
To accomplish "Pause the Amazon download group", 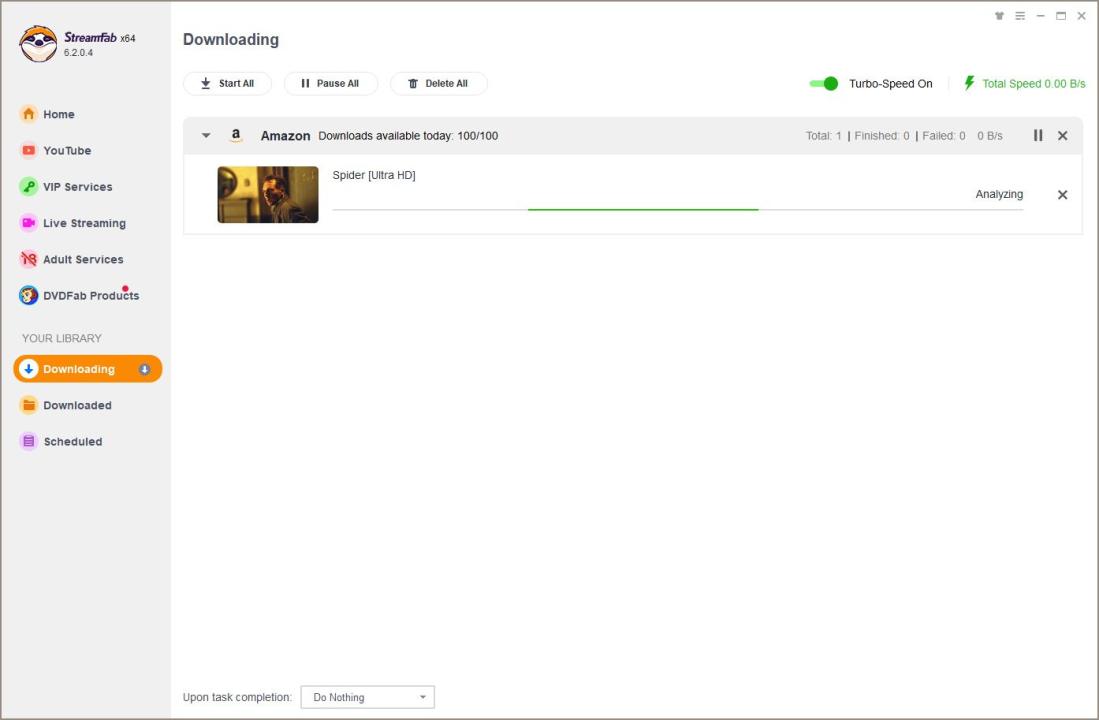I will (x=1038, y=136).
